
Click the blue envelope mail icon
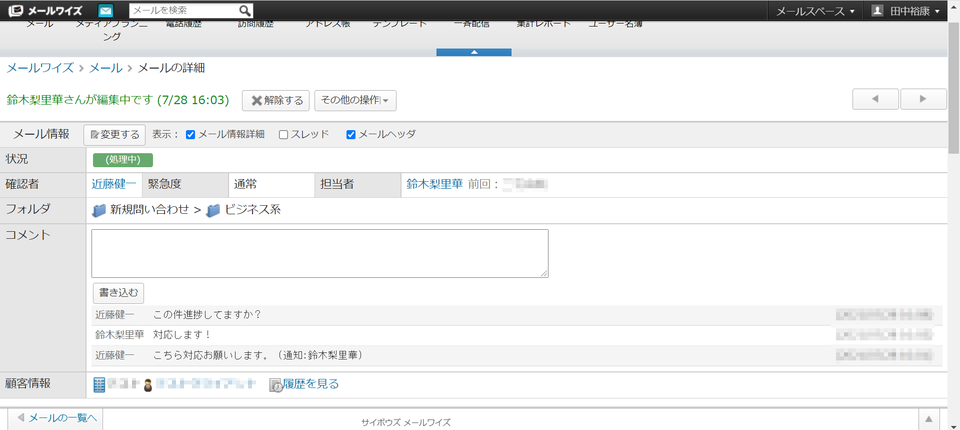(x=105, y=10)
